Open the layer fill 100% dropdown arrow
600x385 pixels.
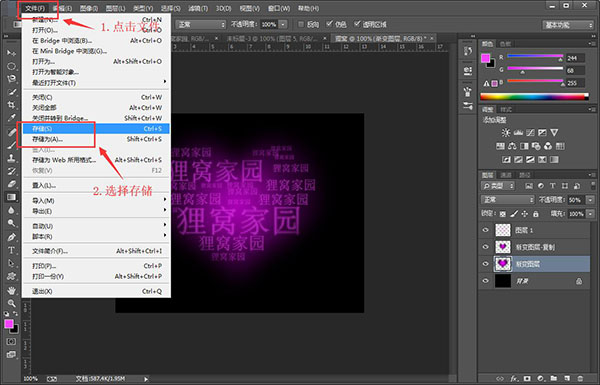pos(590,214)
